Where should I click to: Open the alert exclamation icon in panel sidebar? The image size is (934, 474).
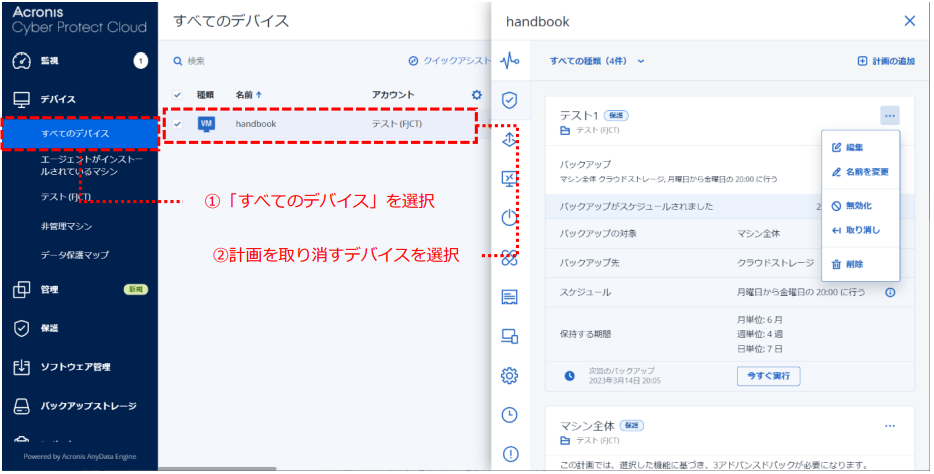click(510, 454)
